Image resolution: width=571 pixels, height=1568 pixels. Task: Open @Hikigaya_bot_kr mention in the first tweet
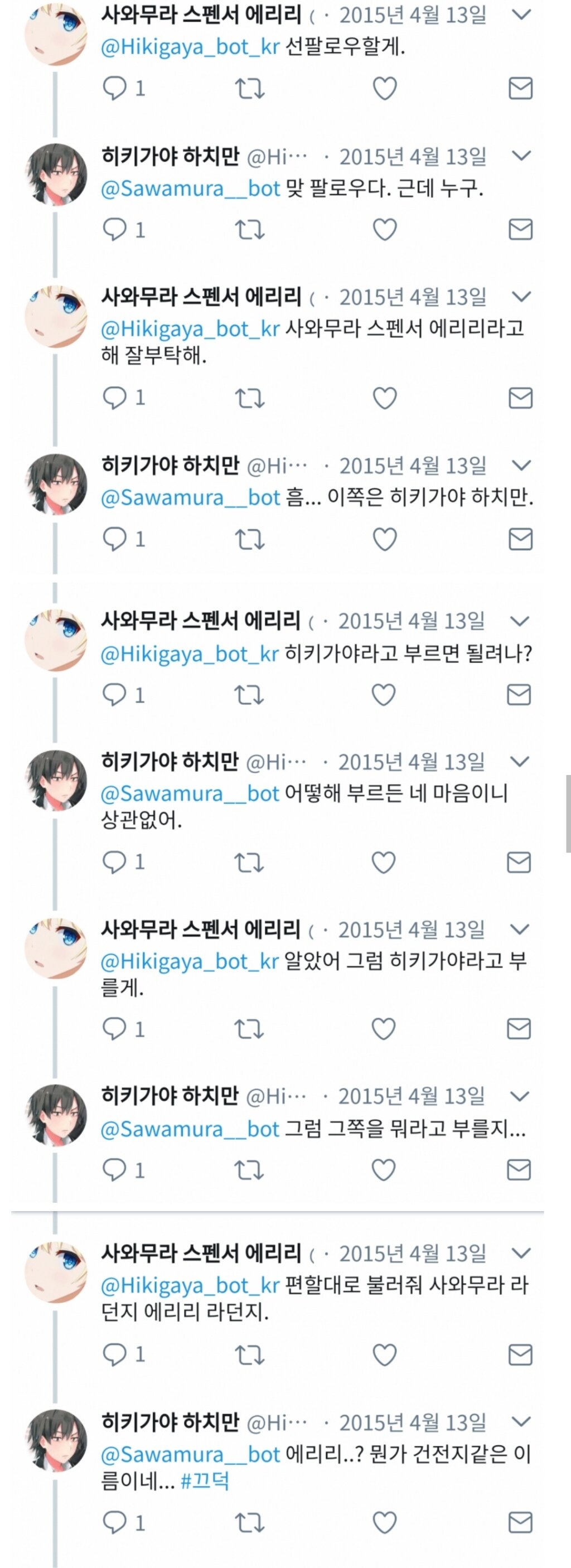190,47
